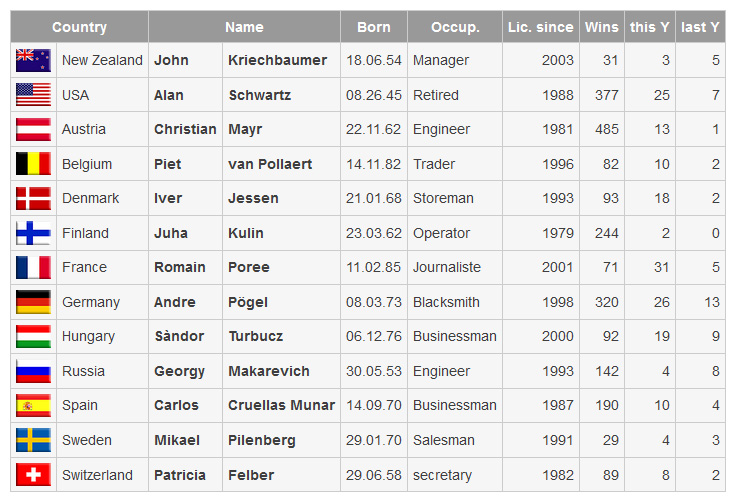Viewport: 736px width, 502px height.
Task: Sort by the Country column header
Action: click(x=79, y=27)
